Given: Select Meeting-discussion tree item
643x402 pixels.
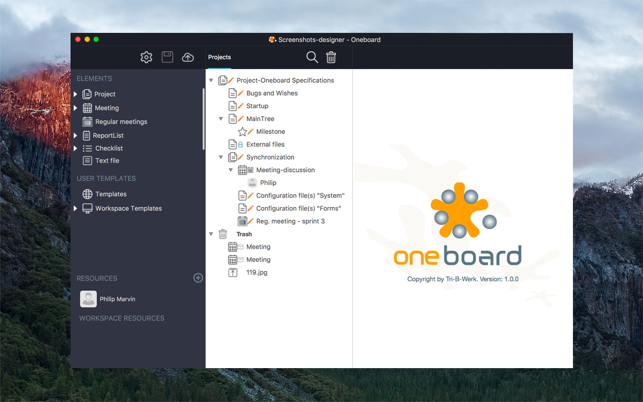Looking at the screenshot, I should tap(285, 170).
